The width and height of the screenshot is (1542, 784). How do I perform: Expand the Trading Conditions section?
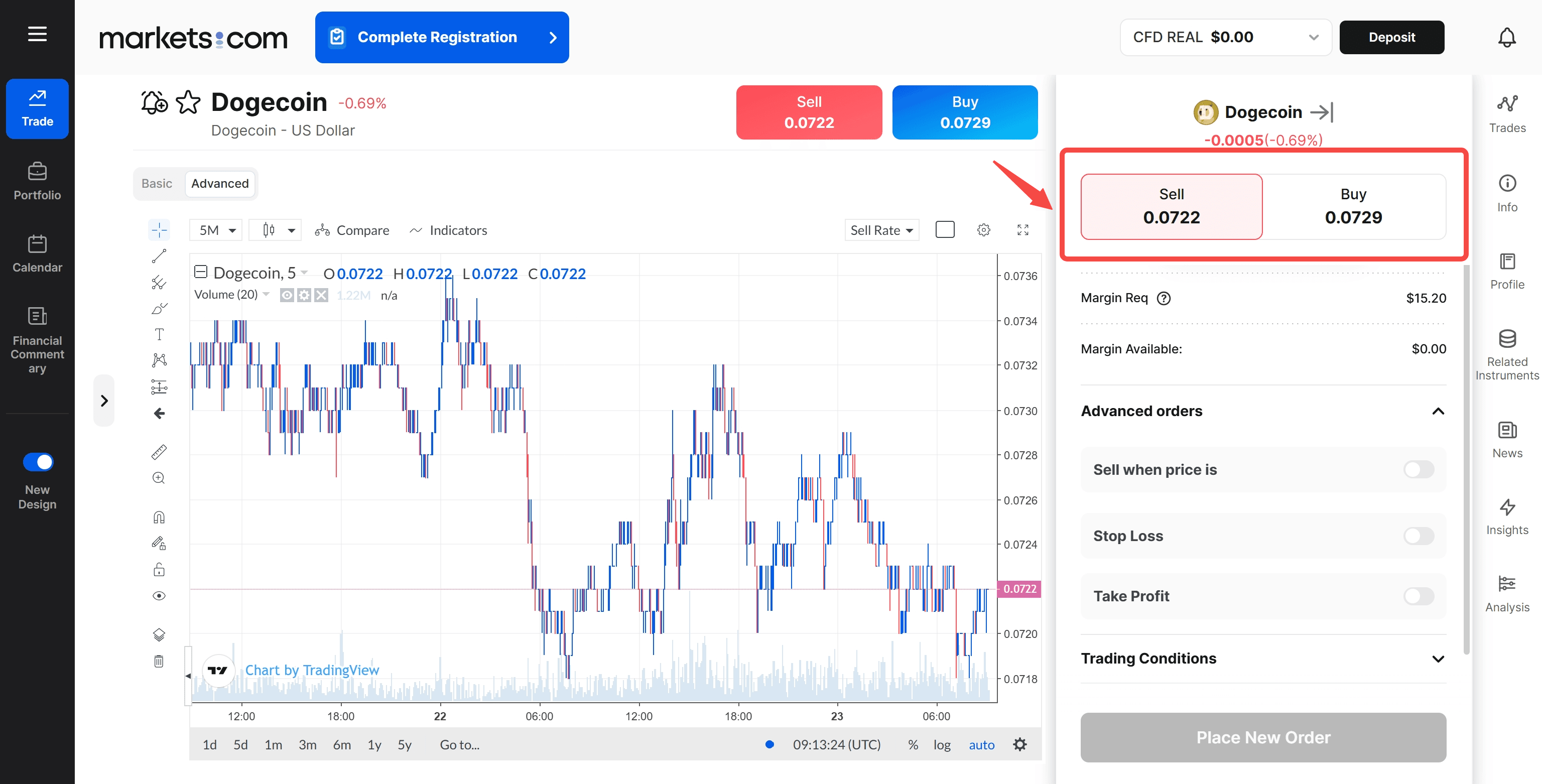pyautogui.click(x=1438, y=659)
